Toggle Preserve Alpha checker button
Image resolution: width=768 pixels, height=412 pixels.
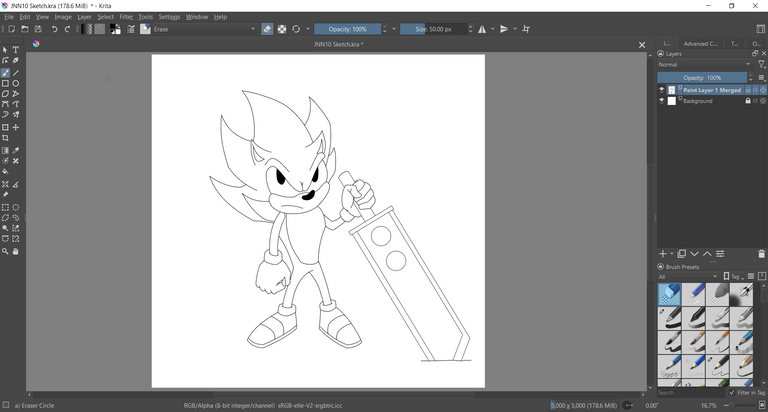click(x=282, y=29)
